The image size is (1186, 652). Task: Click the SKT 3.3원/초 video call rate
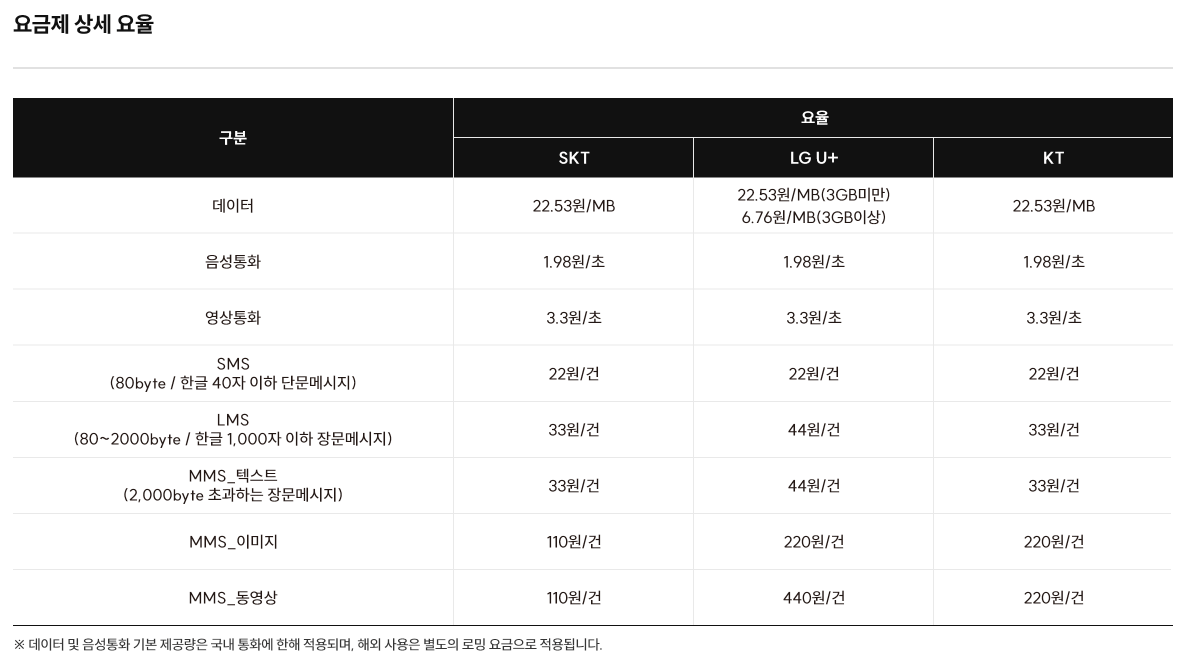click(x=573, y=318)
